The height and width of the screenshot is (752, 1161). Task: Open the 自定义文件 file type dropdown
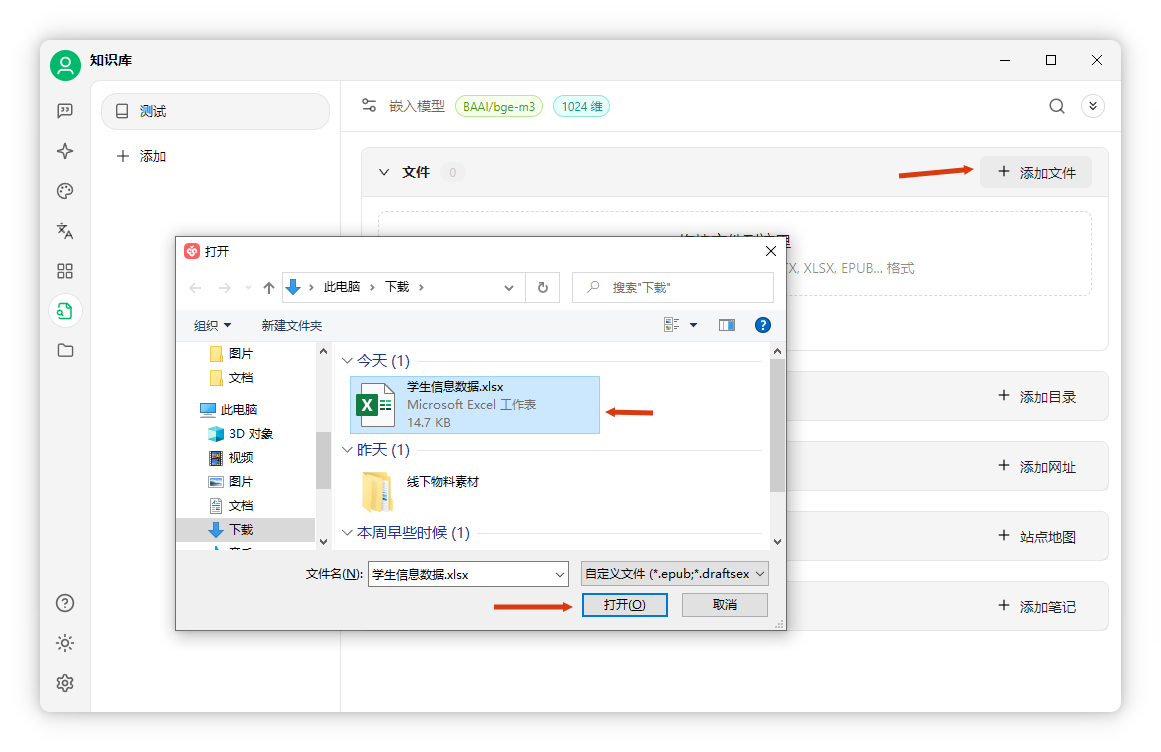[675, 574]
